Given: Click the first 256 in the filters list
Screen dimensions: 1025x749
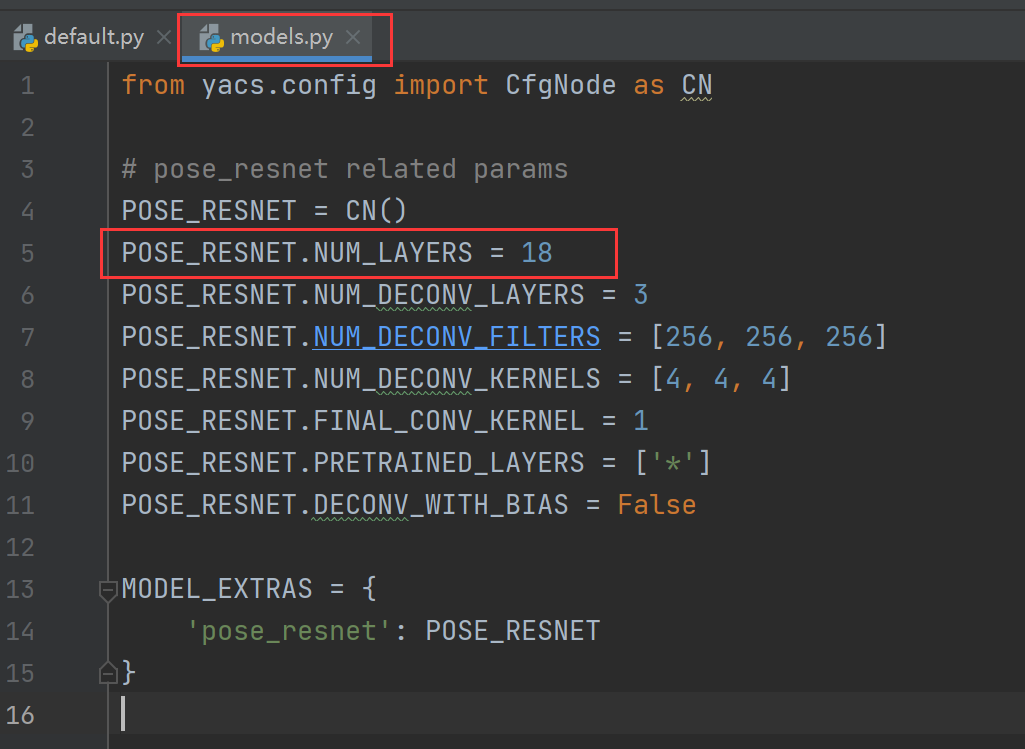Looking at the screenshot, I should (x=689, y=337).
